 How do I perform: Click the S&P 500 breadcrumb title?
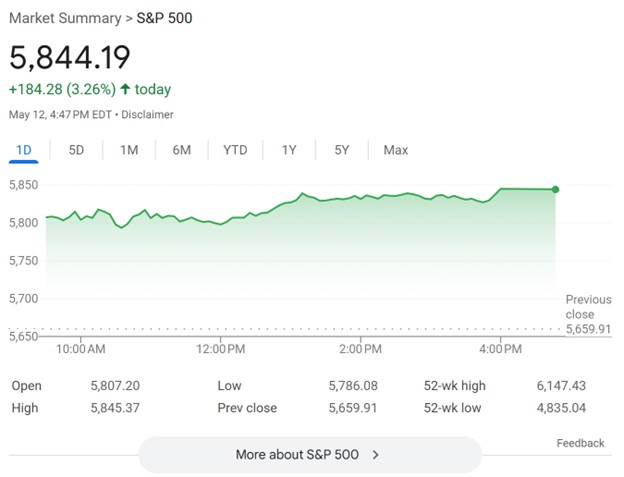coord(164,18)
